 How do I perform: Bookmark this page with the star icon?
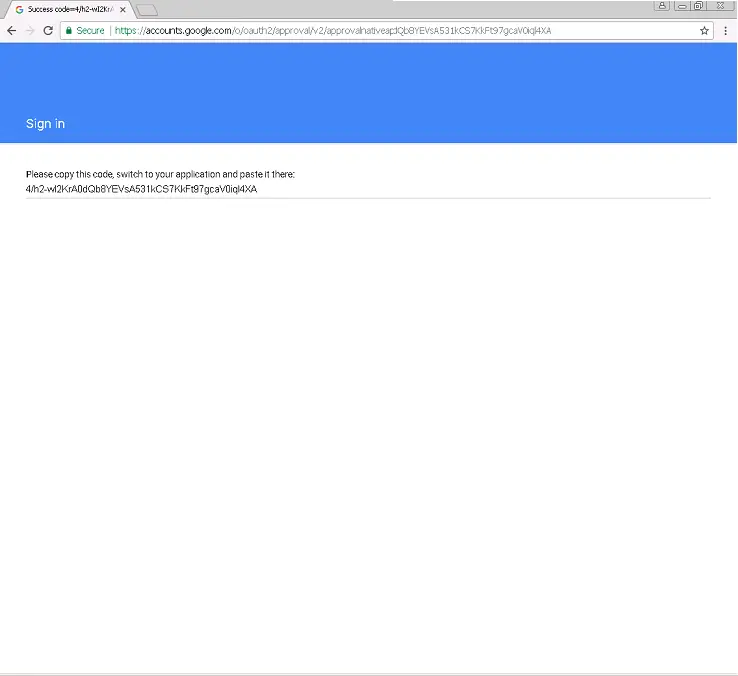(704, 31)
